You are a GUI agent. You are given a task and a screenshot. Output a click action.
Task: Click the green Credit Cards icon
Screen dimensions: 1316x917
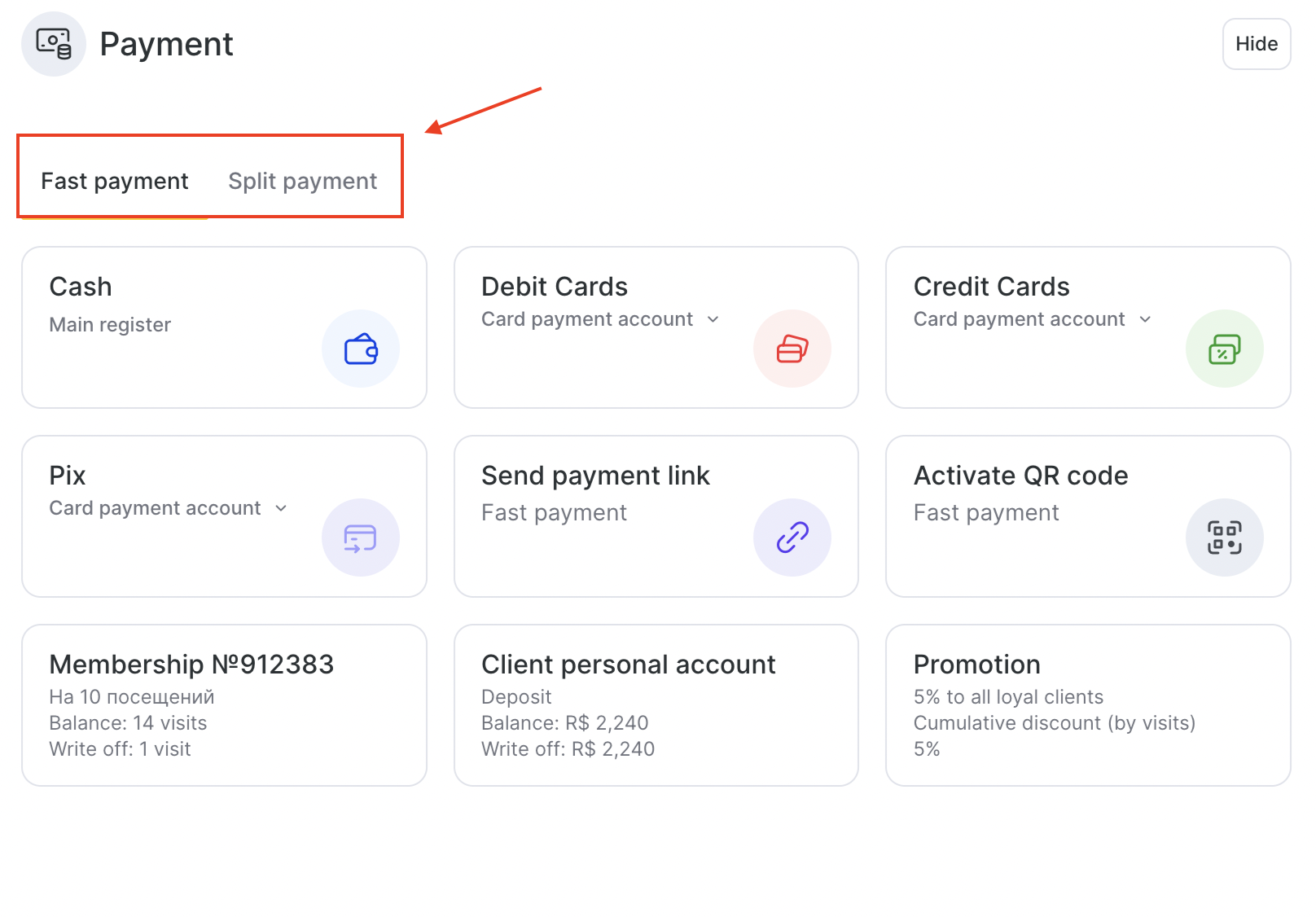click(1224, 349)
